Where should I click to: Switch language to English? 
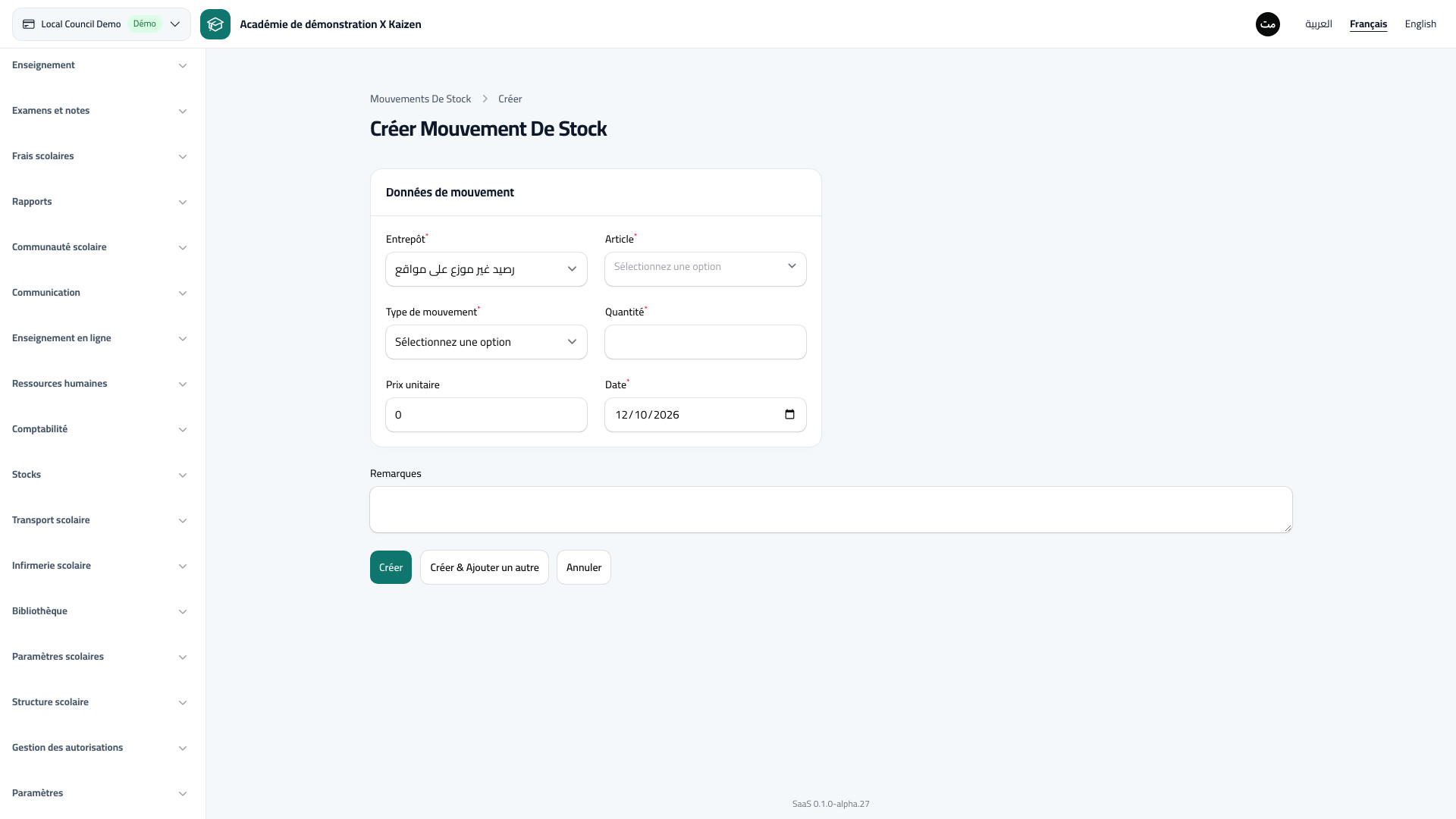[1420, 24]
